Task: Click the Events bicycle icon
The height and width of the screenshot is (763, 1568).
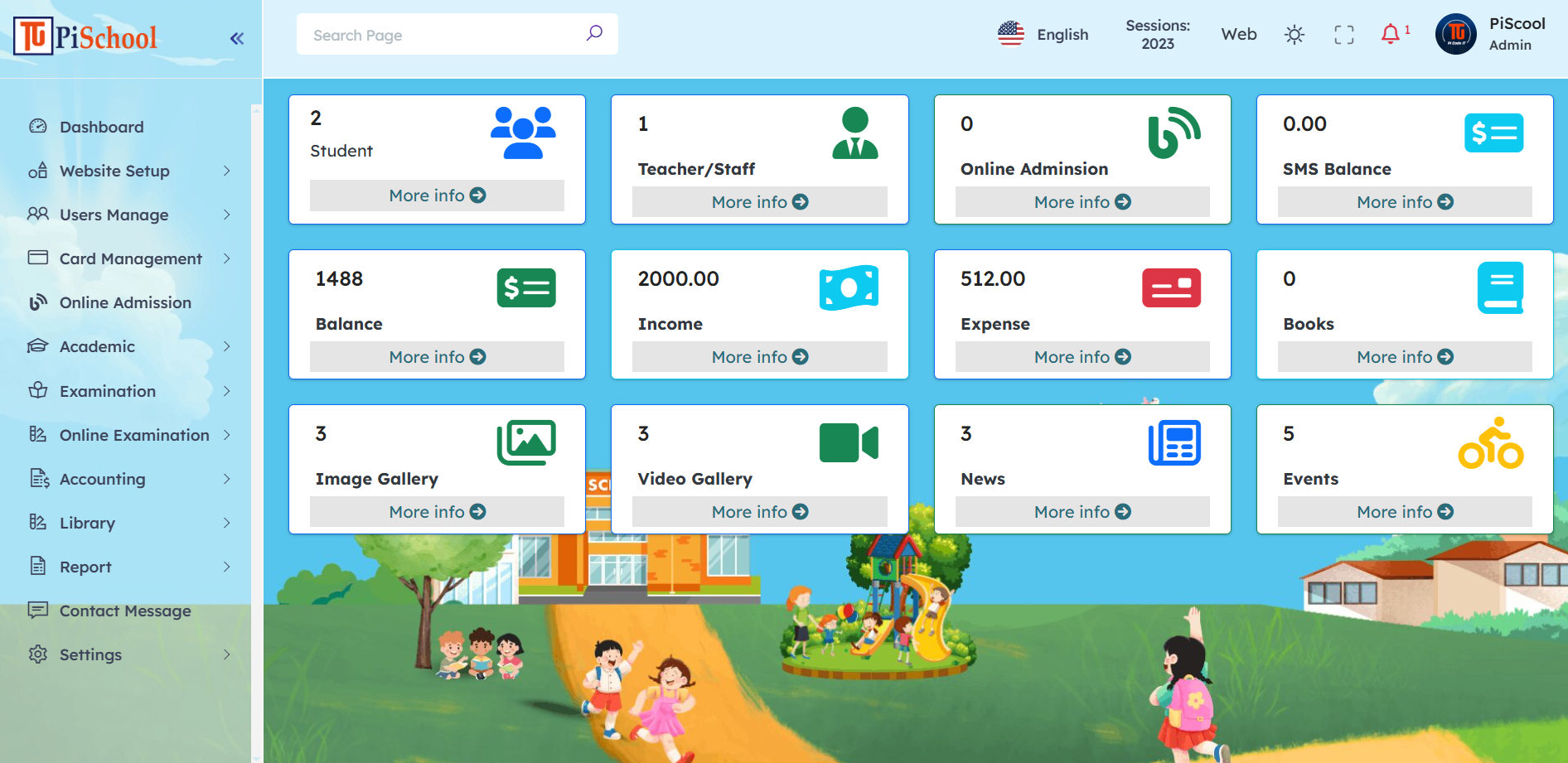Action: (1491, 442)
